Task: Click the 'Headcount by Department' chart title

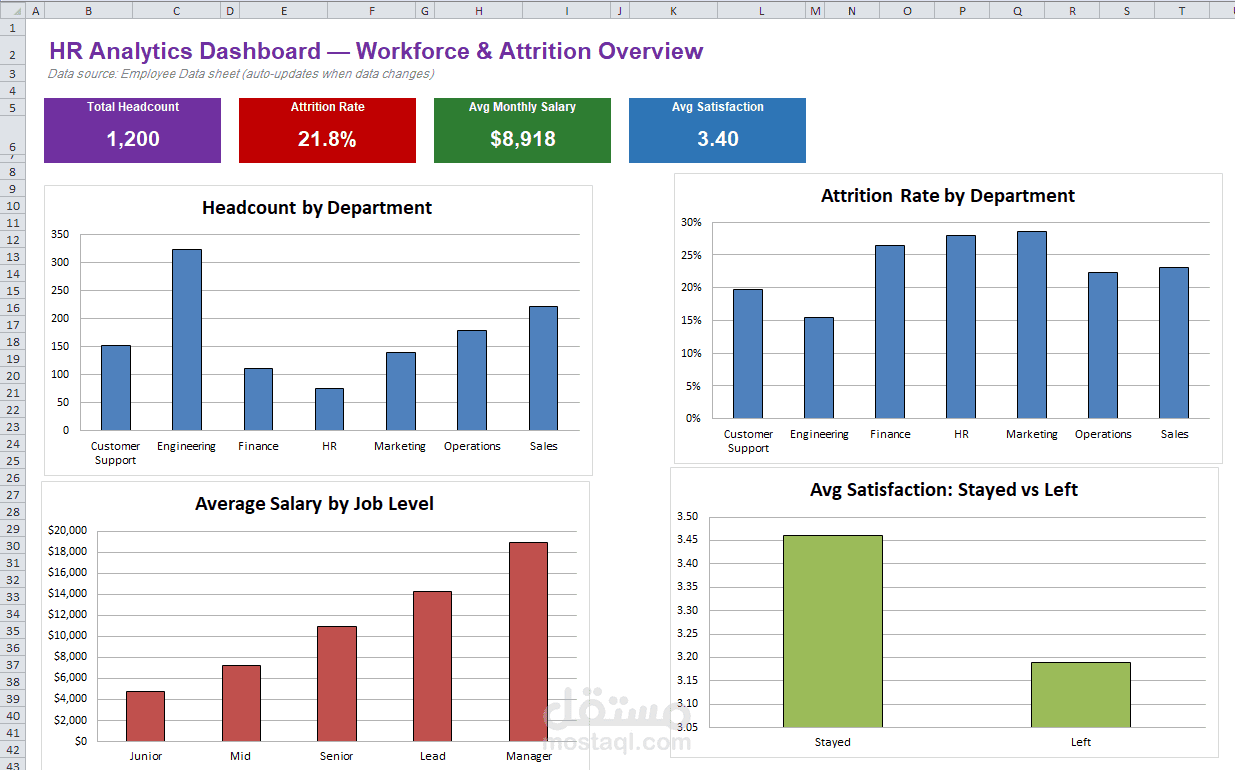Action: (317, 208)
